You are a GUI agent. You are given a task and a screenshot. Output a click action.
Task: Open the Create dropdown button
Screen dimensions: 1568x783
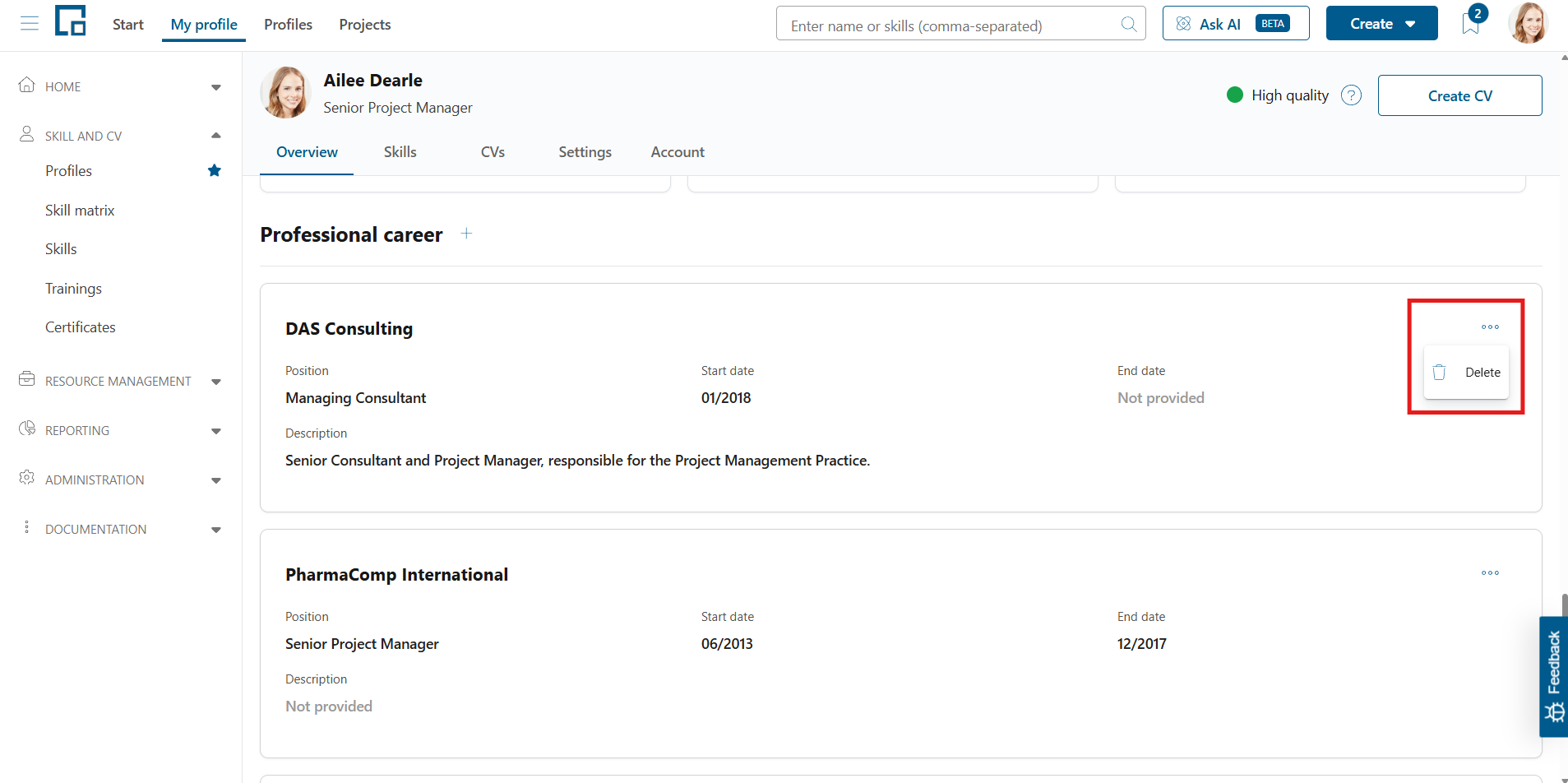click(x=1381, y=23)
